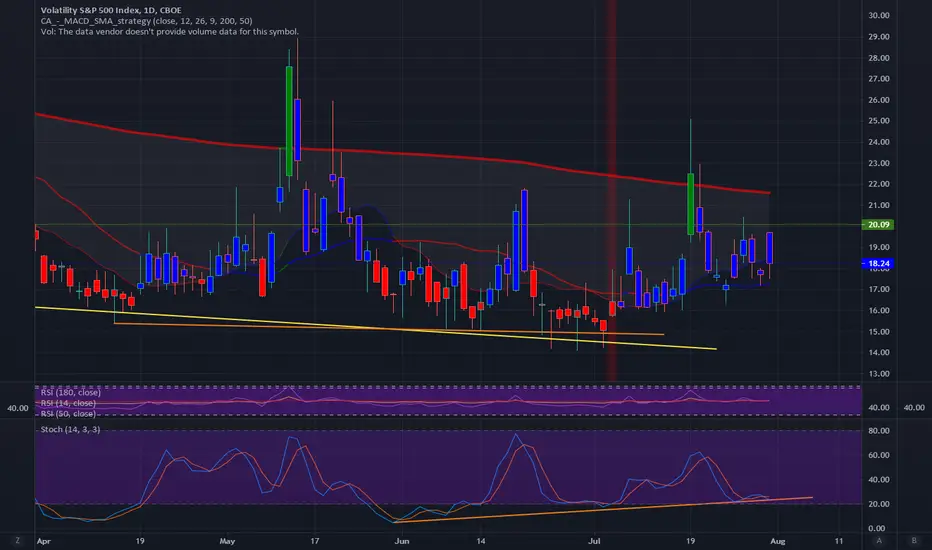Click the 80.00 Stoch axis value
932x550 pixels.
(879, 430)
